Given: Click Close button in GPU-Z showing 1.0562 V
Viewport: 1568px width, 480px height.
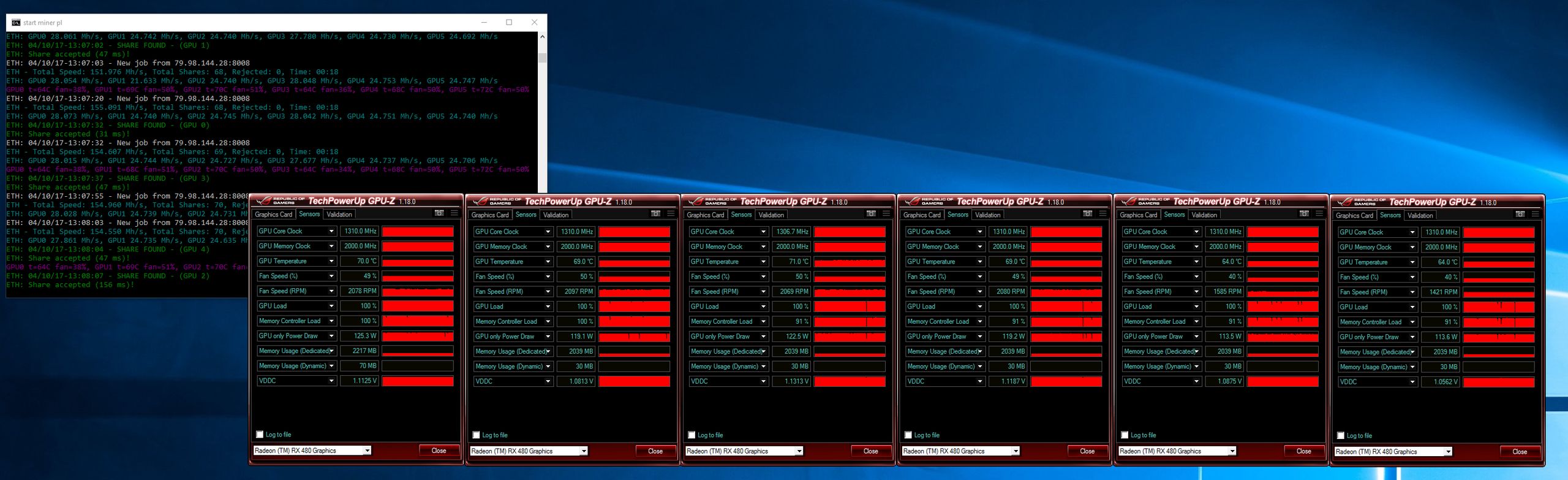Looking at the screenshot, I should click(x=1520, y=452).
